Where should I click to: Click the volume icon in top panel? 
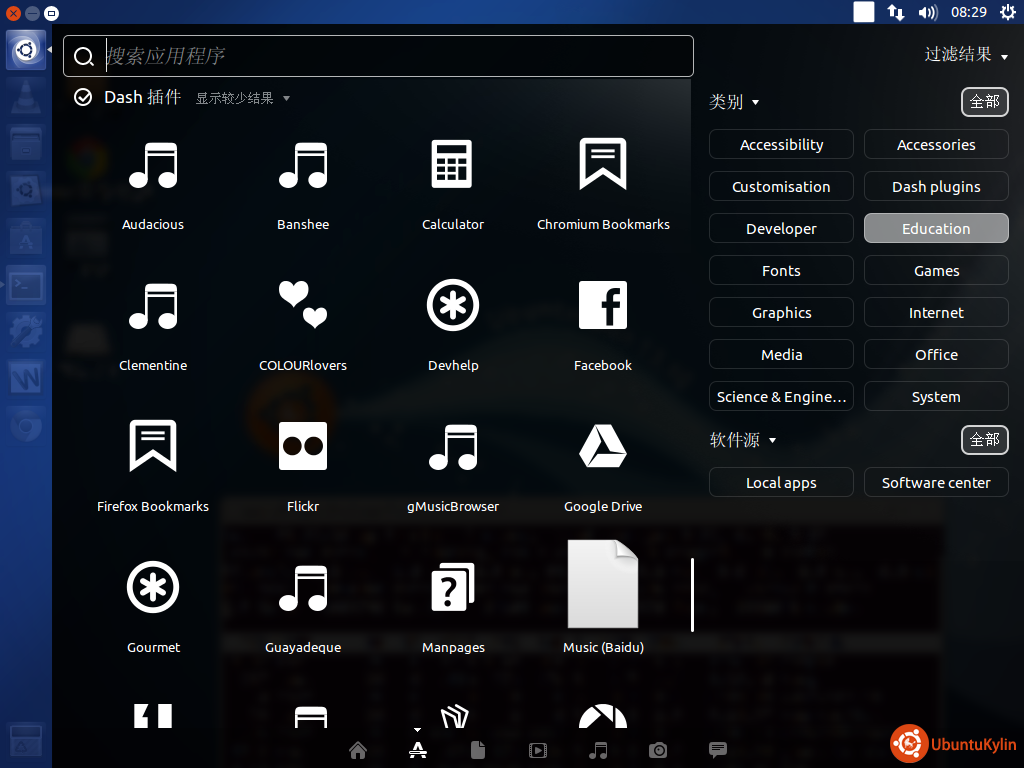(927, 13)
